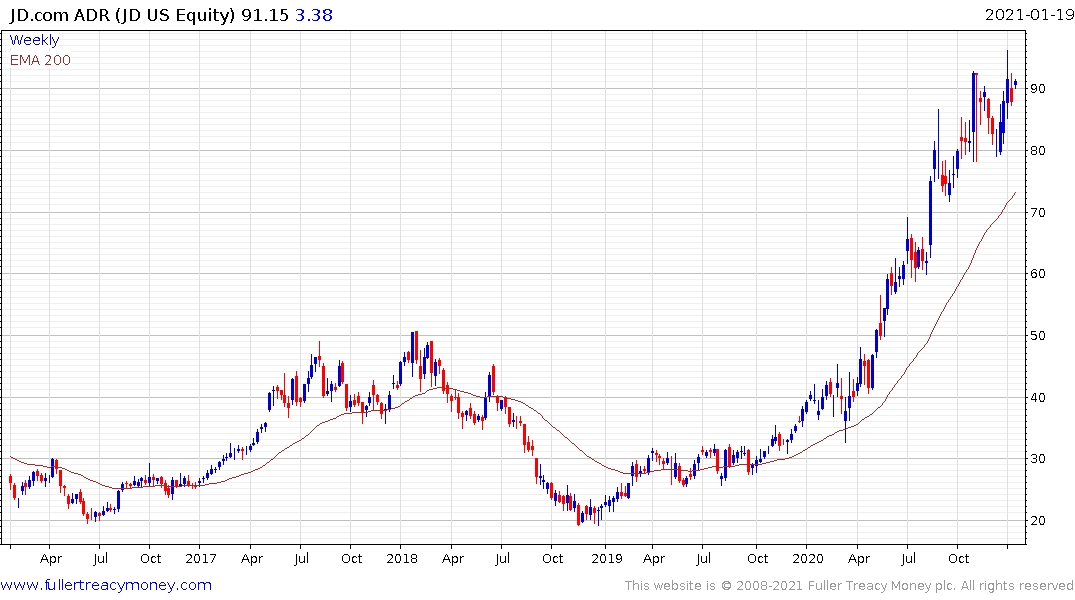Click the 2019 year label on the time axis

click(607, 559)
